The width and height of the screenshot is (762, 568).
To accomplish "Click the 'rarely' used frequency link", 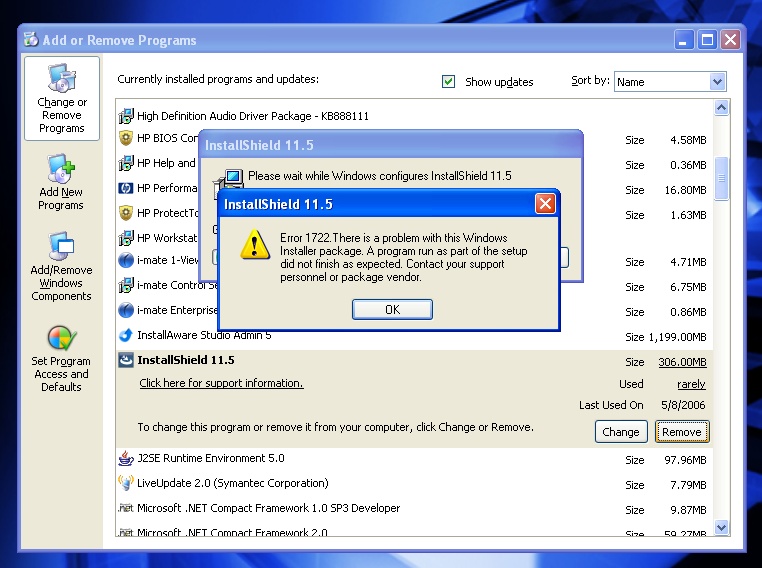I will point(691,384).
